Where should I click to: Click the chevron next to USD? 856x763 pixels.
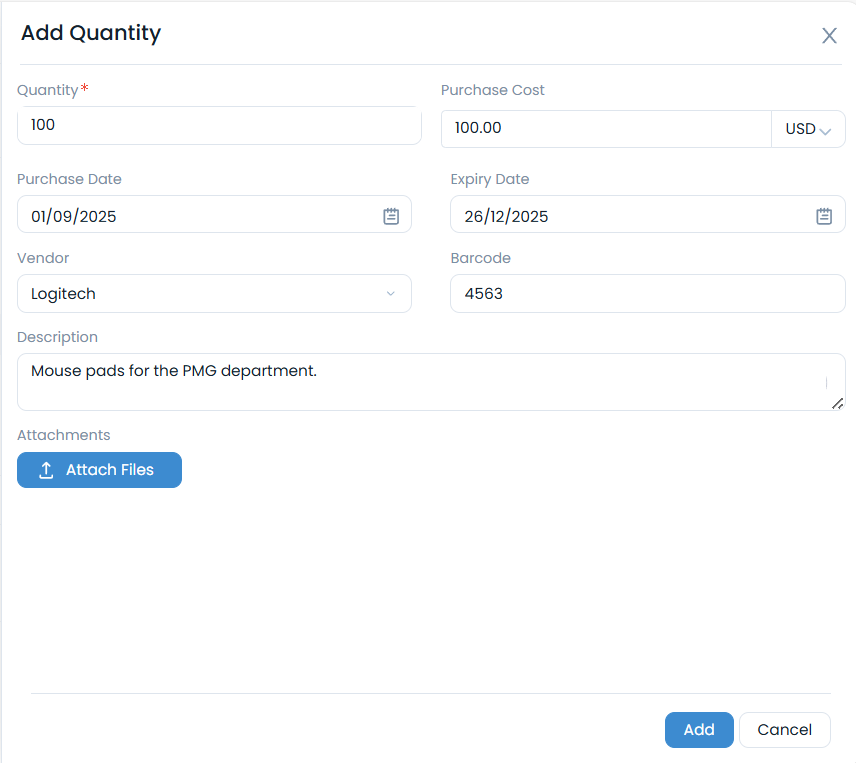coord(826,129)
